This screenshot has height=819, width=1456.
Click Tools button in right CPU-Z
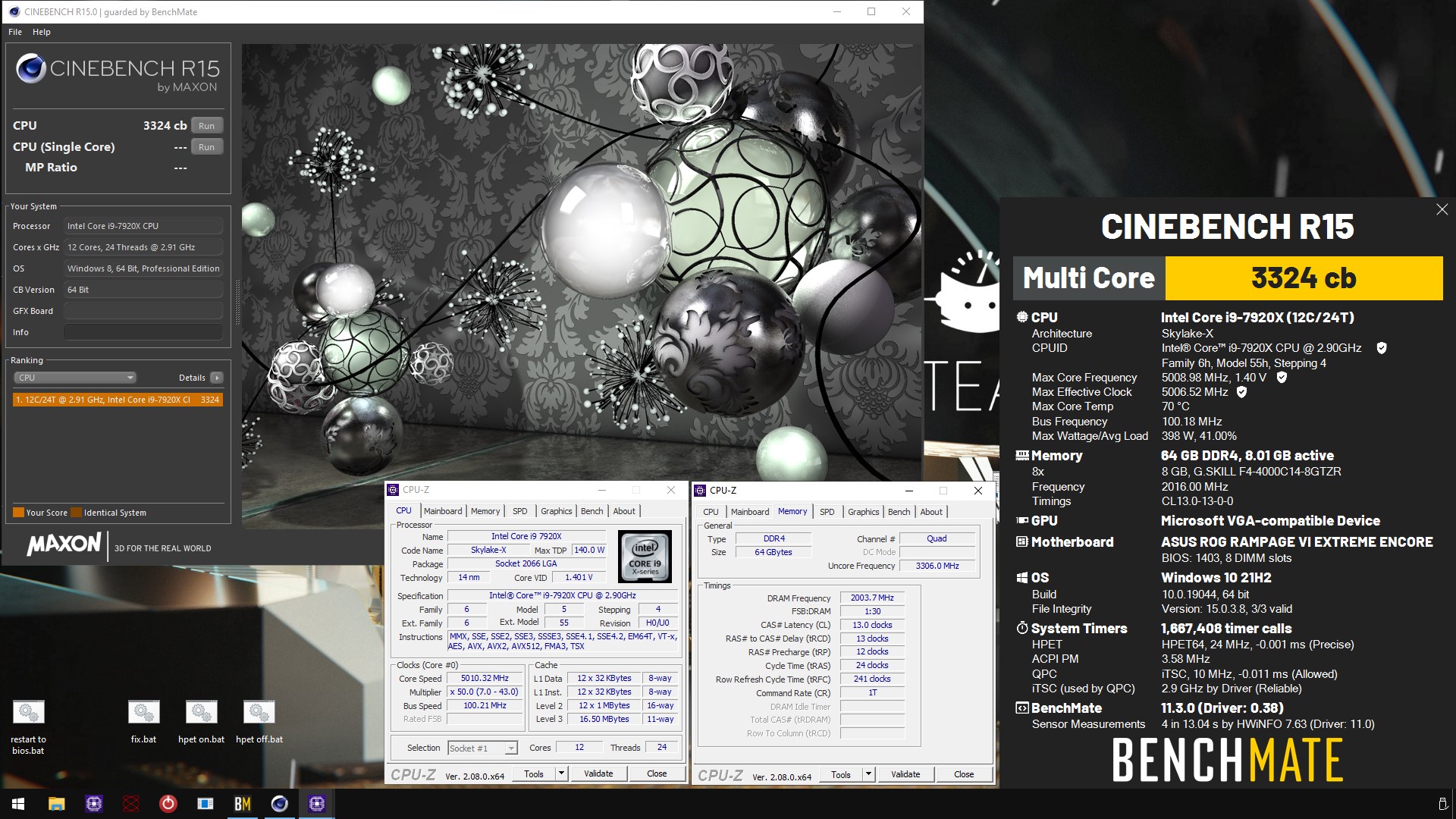point(841,774)
